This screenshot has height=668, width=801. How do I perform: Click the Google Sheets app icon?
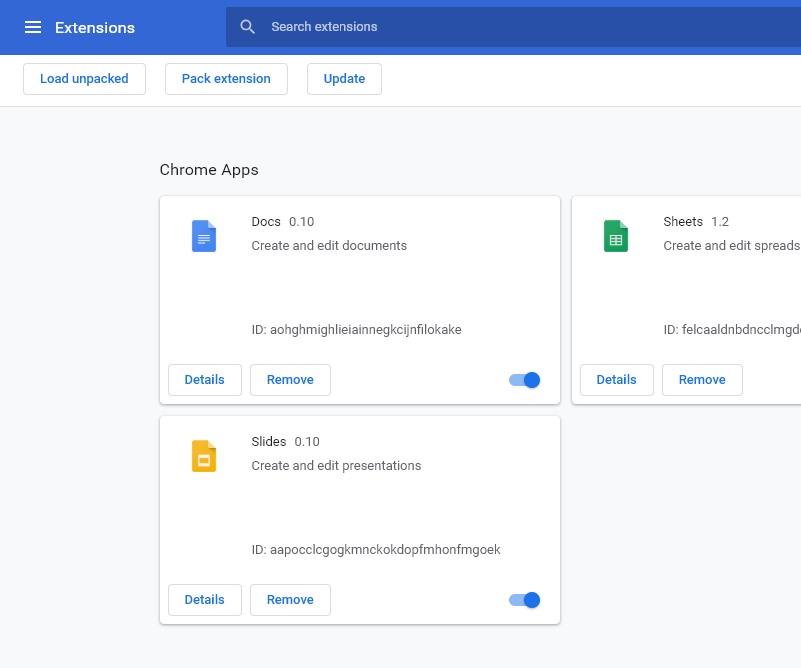pos(615,235)
